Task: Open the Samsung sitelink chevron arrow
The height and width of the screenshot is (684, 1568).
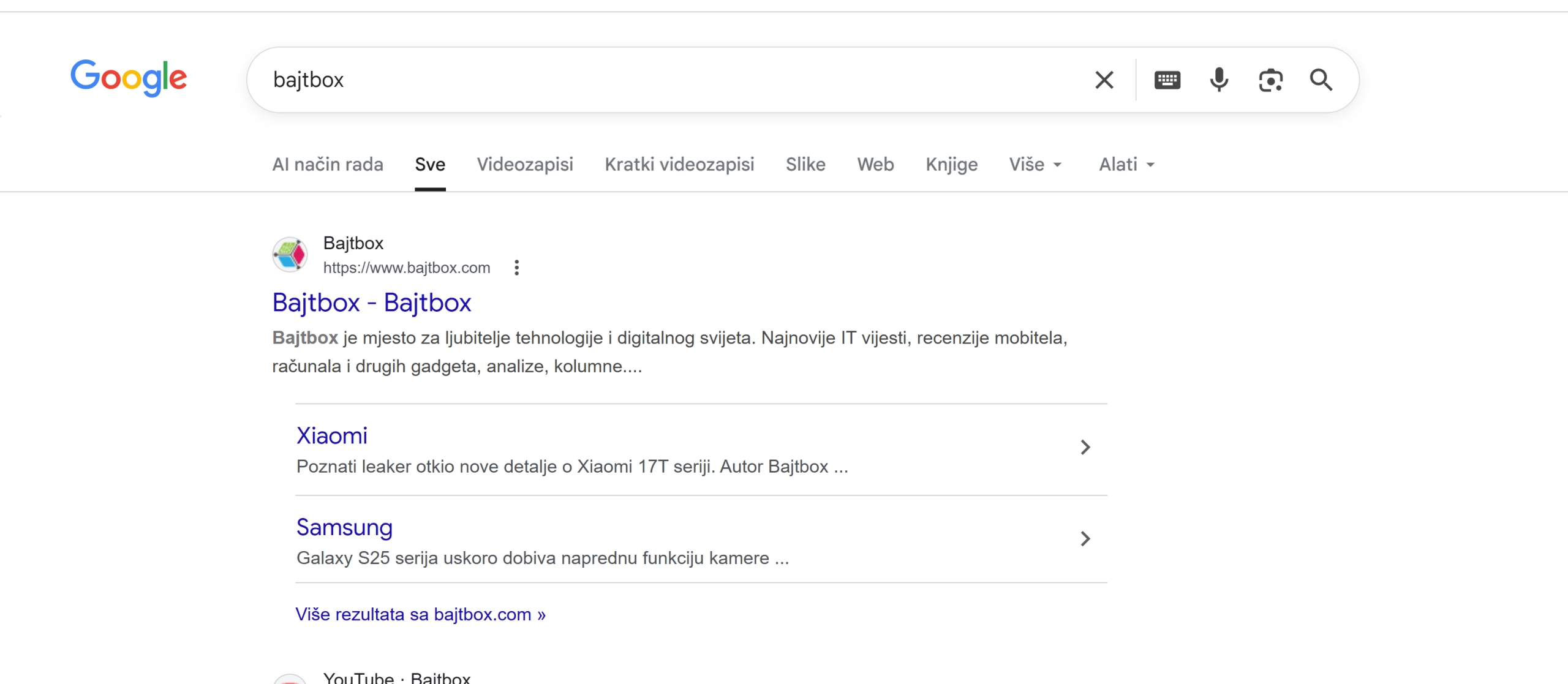Action: pyautogui.click(x=1085, y=539)
